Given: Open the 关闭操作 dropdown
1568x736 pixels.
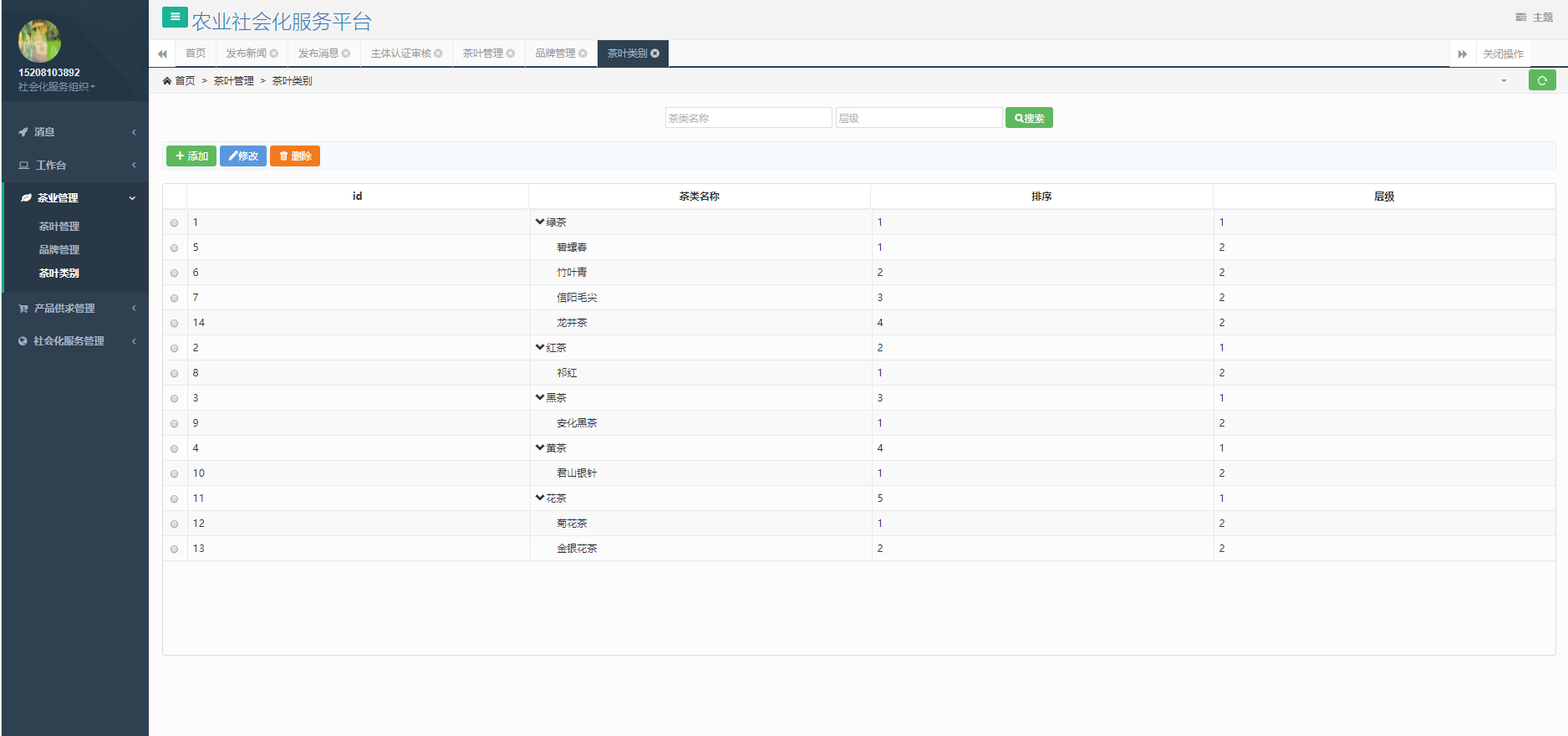Looking at the screenshot, I should (x=1503, y=54).
